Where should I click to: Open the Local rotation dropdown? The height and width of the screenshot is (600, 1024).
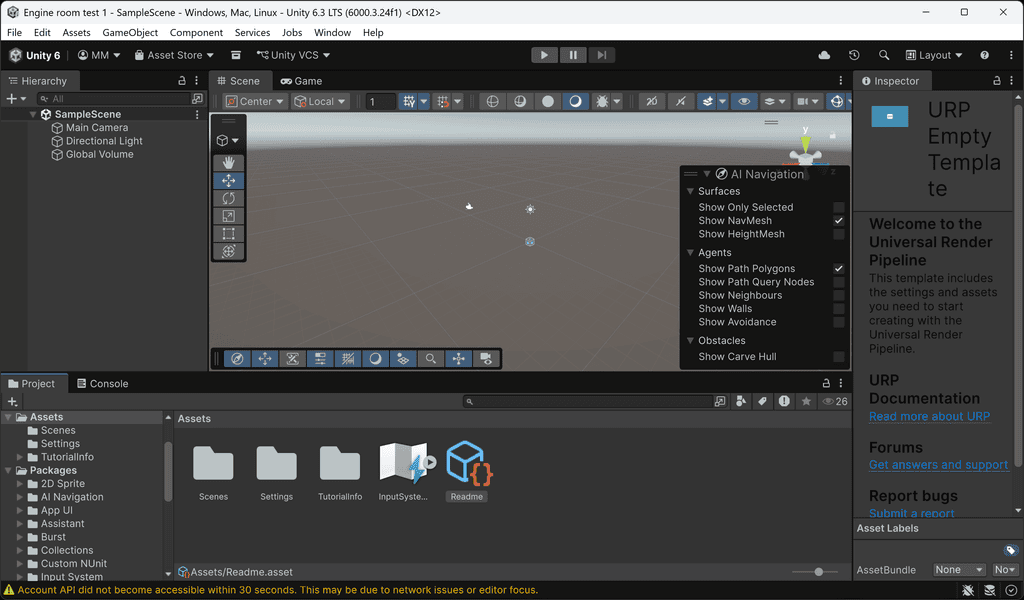pyautogui.click(x=320, y=101)
